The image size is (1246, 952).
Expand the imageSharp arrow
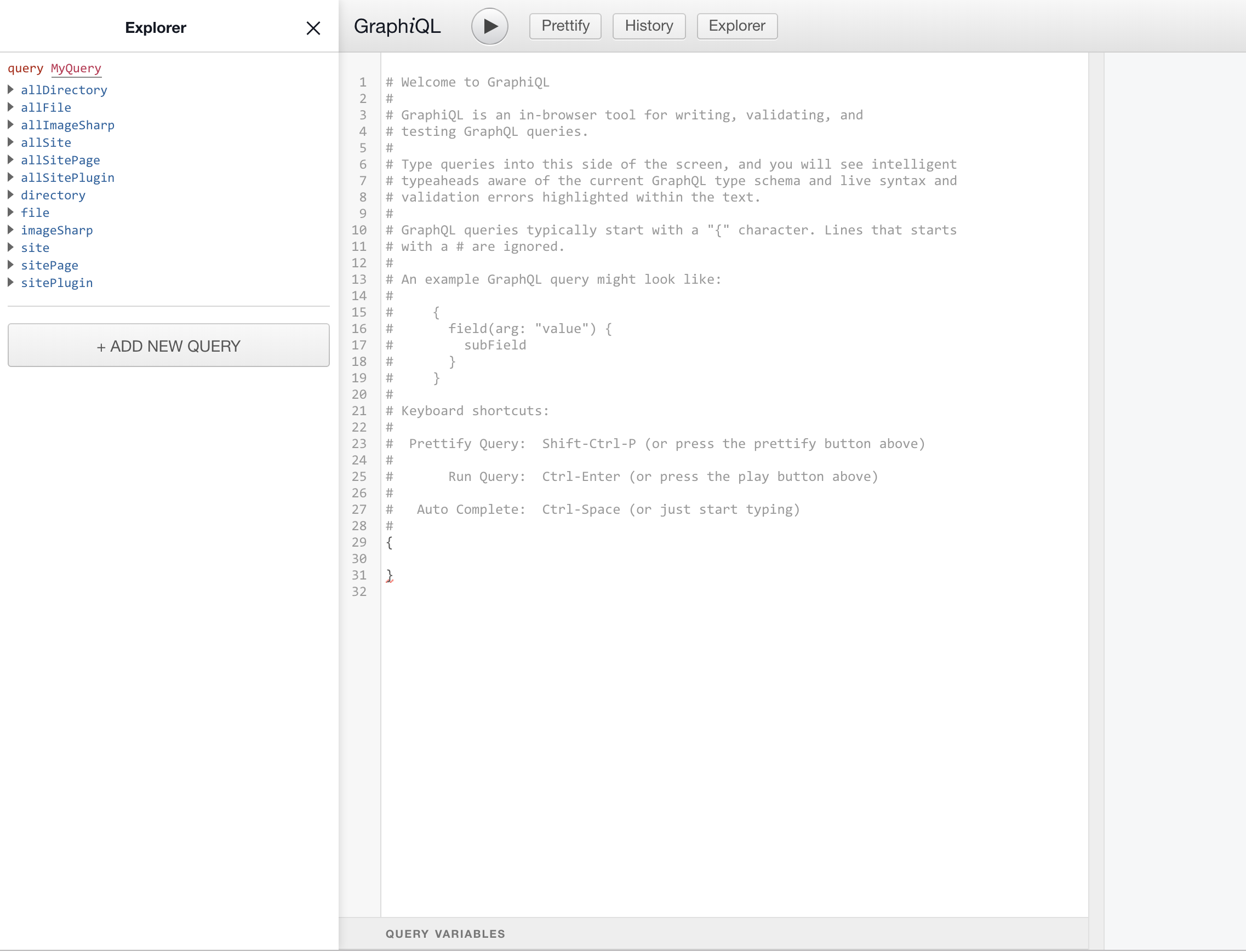(x=11, y=230)
